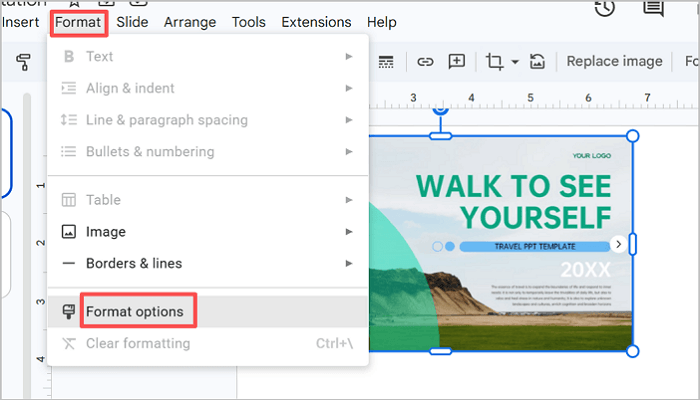
Task: Click the paint format roller icon
Action: pyautogui.click(x=23, y=62)
